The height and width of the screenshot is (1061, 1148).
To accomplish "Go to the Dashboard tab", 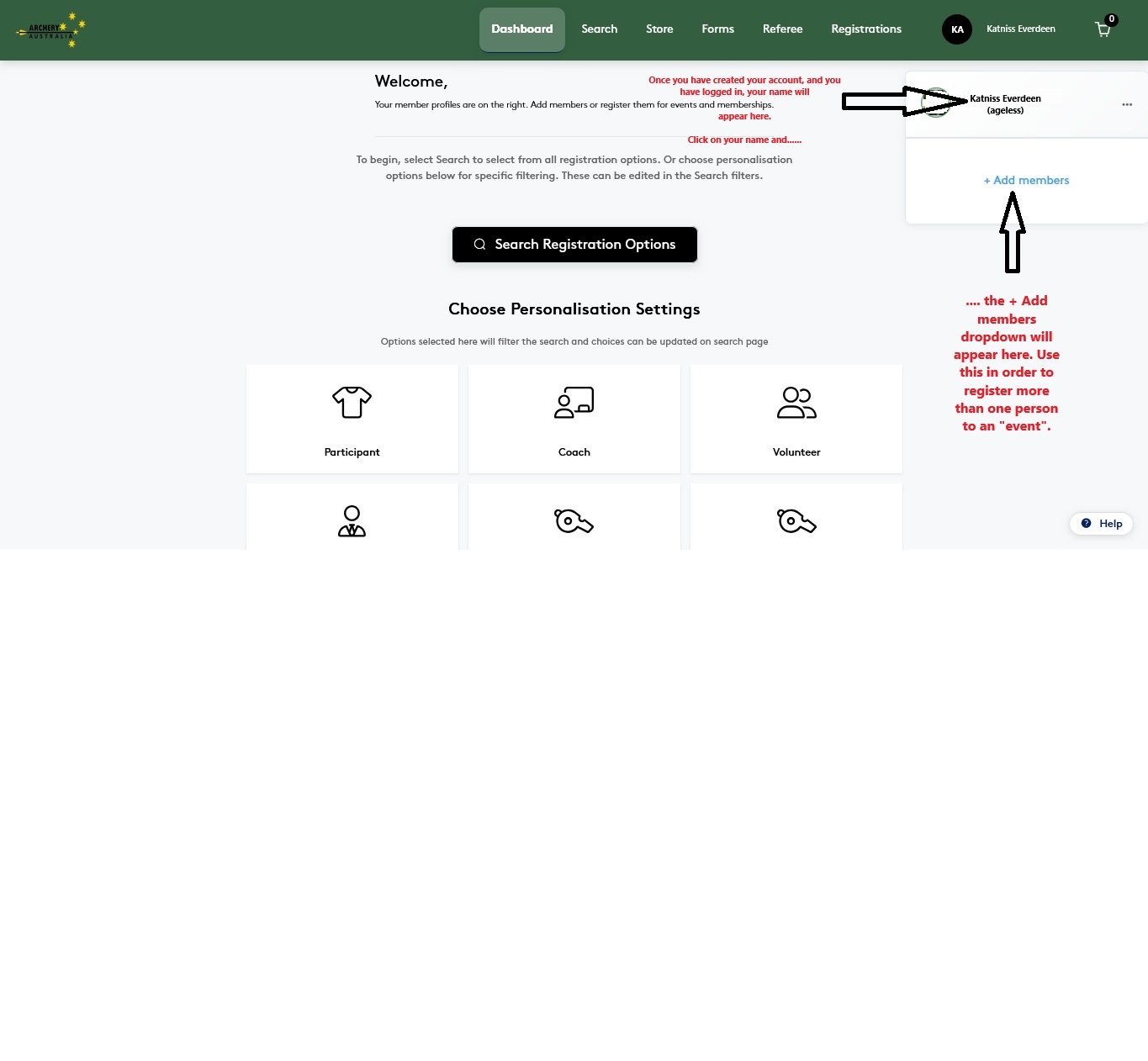I will 521,29.
